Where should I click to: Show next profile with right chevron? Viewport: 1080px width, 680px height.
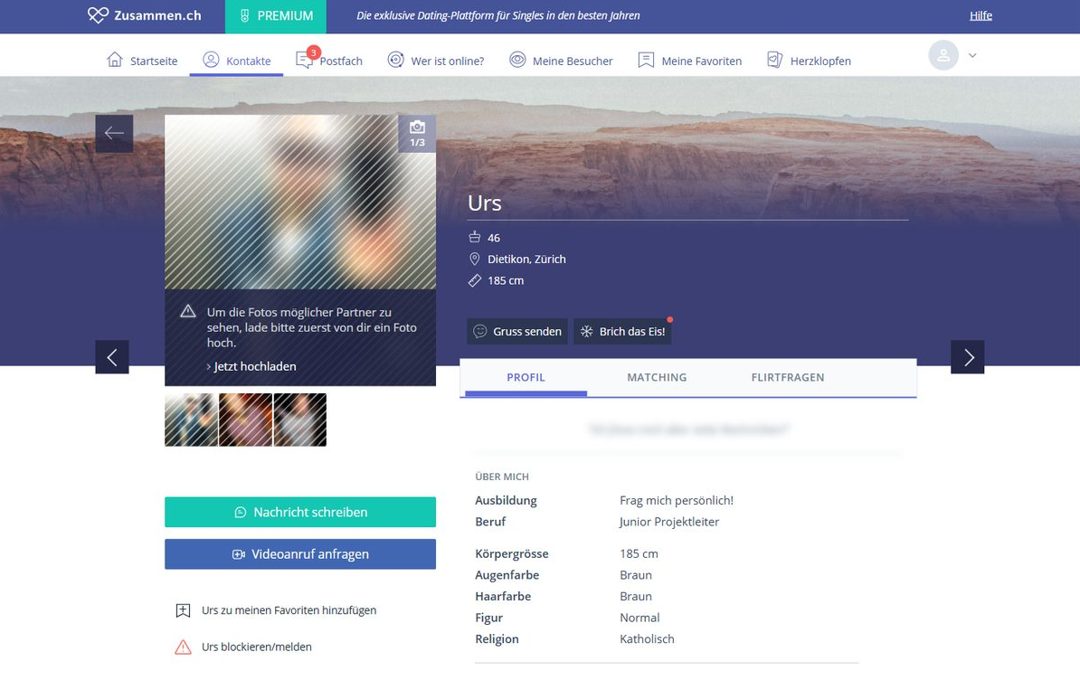[x=968, y=357]
